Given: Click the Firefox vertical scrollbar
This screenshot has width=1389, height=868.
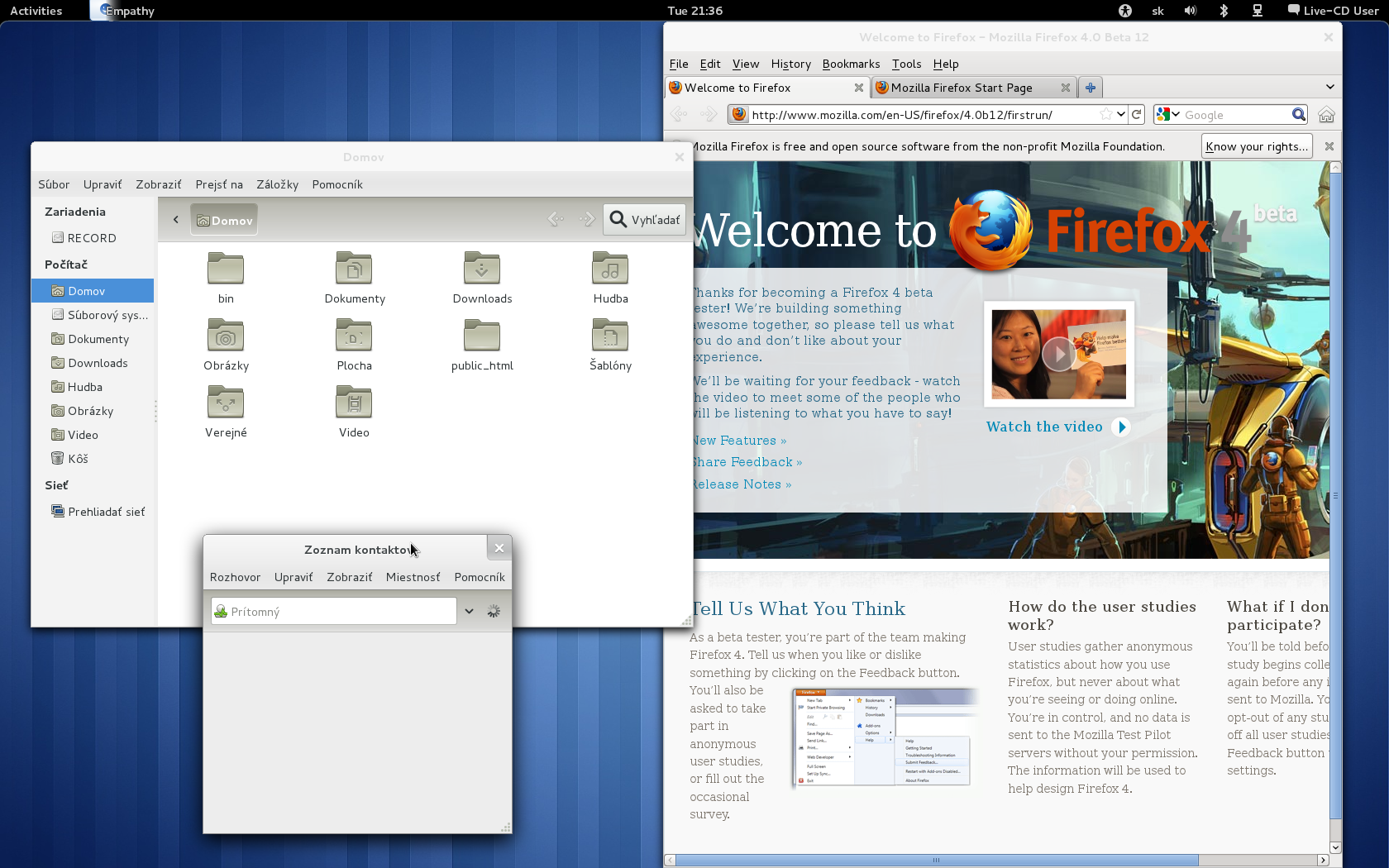Looking at the screenshot, I should click(1335, 496).
